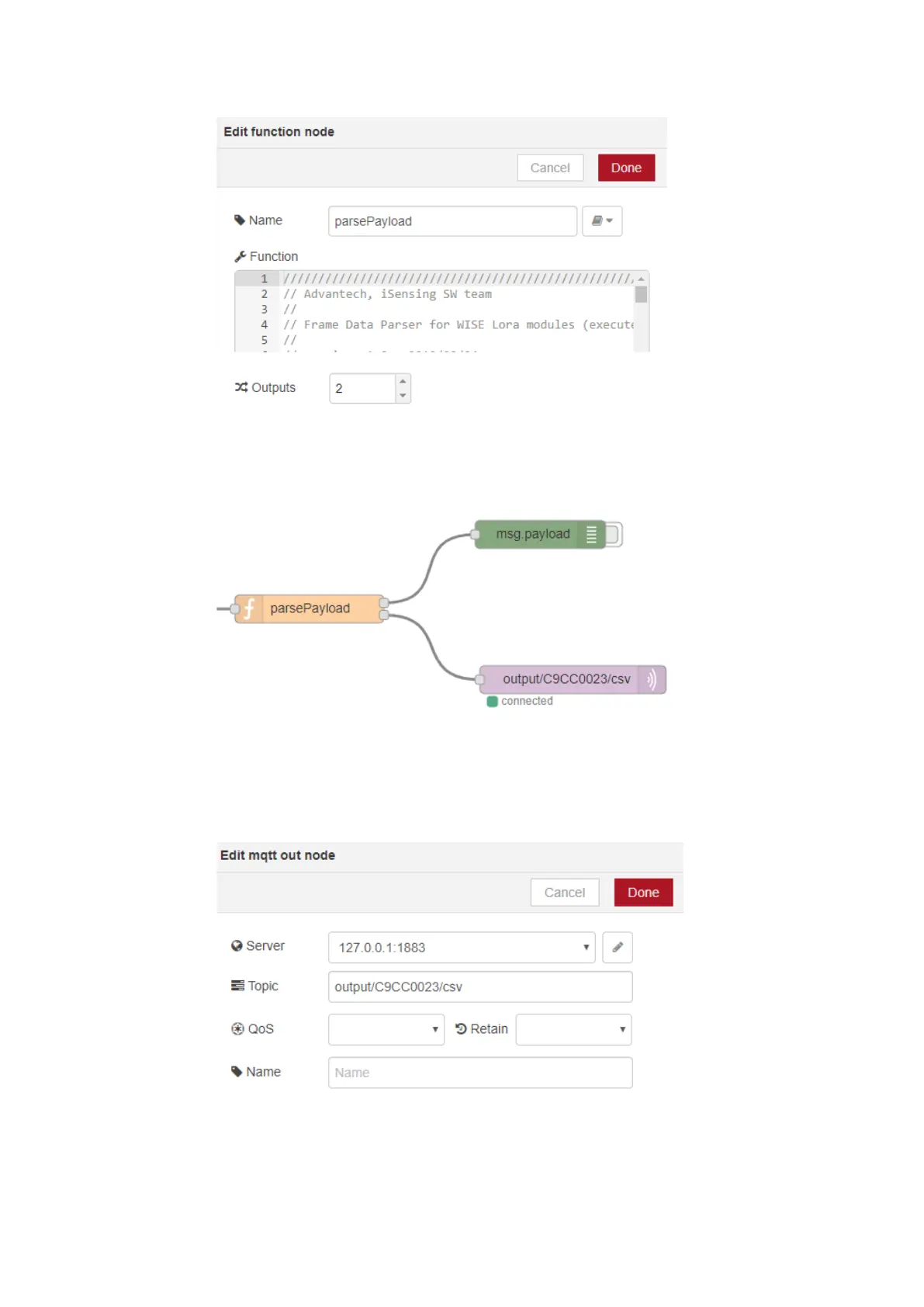The image size is (924, 1307).
Task: Click the code editor vertical scrollbar thumb
Action: [x=641, y=295]
